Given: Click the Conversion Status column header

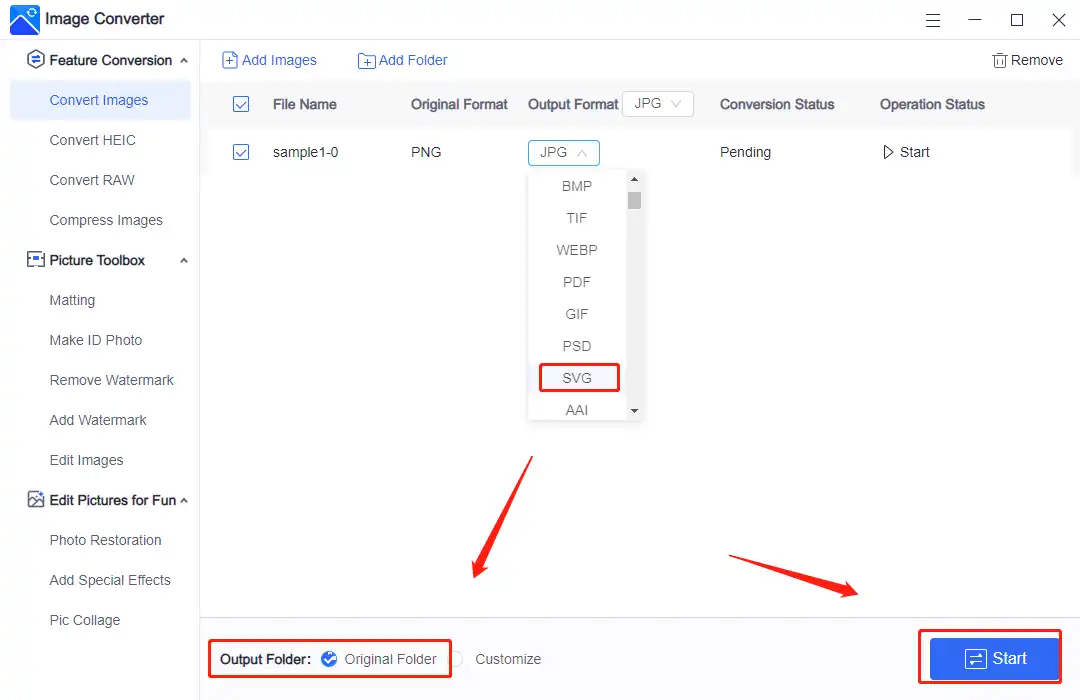Looking at the screenshot, I should (777, 105).
